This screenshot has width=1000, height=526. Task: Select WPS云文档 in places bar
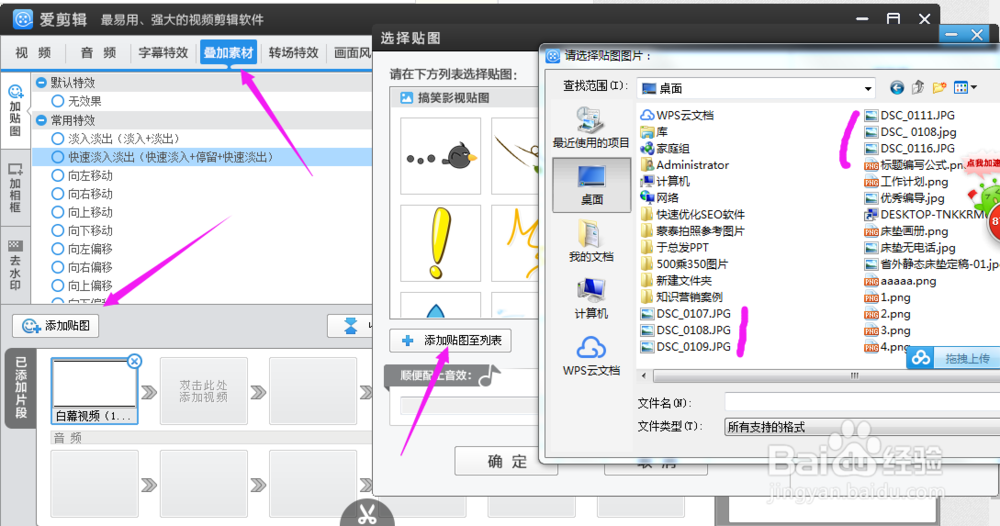click(591, 356)
